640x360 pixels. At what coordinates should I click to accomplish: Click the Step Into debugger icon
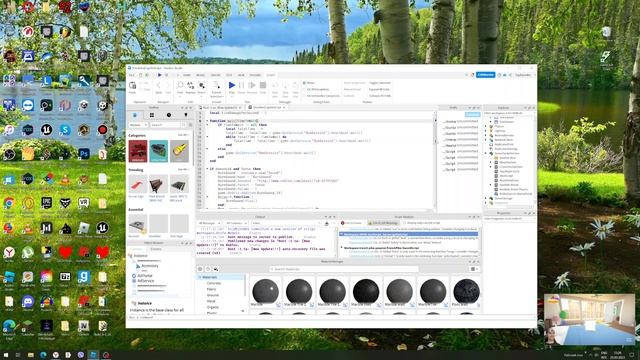tap(275, 86)
